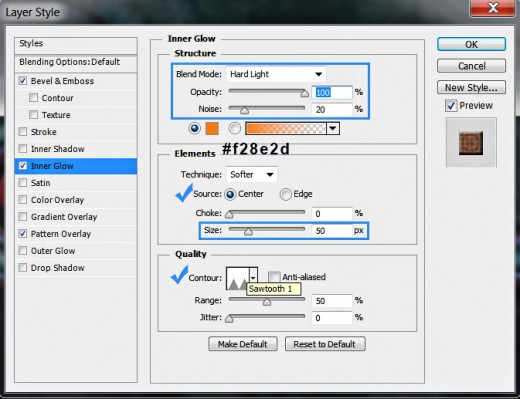Image resolution: width=520 pixels, height=399 pixels.
Task: Click the style preview thumbnail
Action: (x=471, y=143)
